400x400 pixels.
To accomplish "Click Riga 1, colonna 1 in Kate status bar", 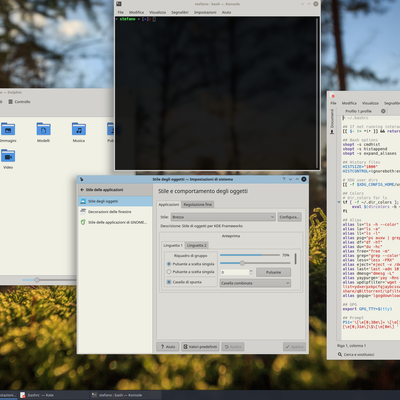I will point(351,345).
